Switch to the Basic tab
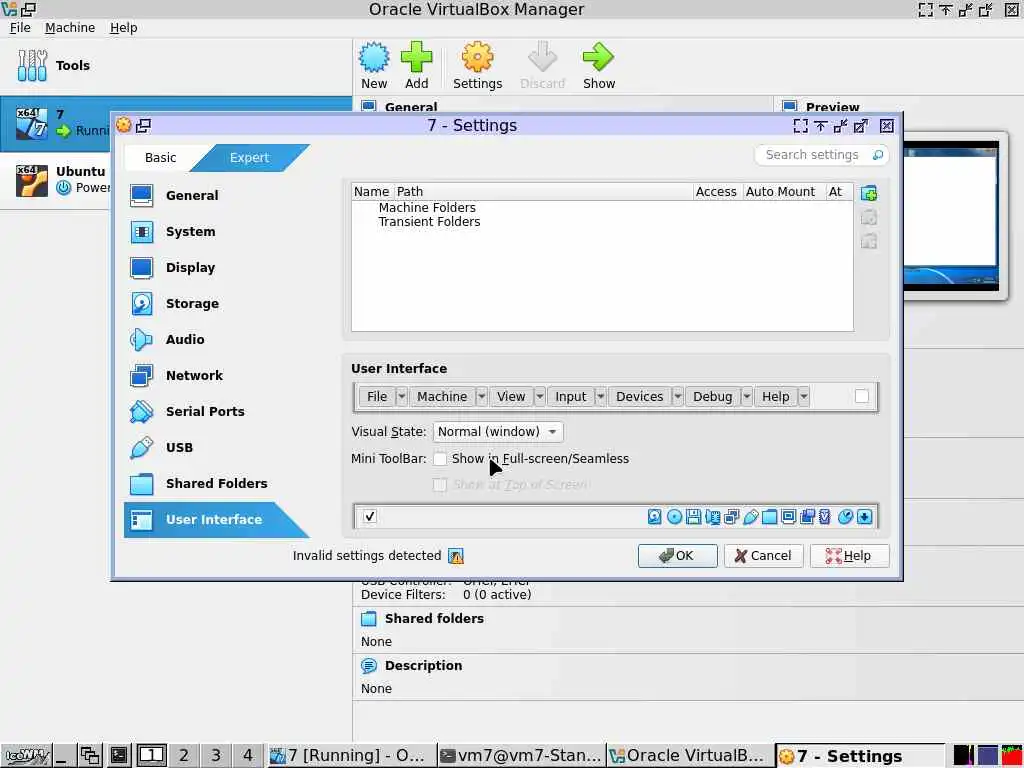Screen dimensions: 1024x768 click(161, 157)
